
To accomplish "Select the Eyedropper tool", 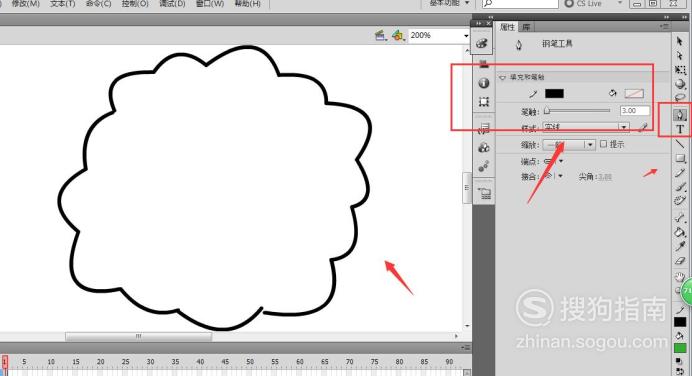I will [x=680, y=246].
